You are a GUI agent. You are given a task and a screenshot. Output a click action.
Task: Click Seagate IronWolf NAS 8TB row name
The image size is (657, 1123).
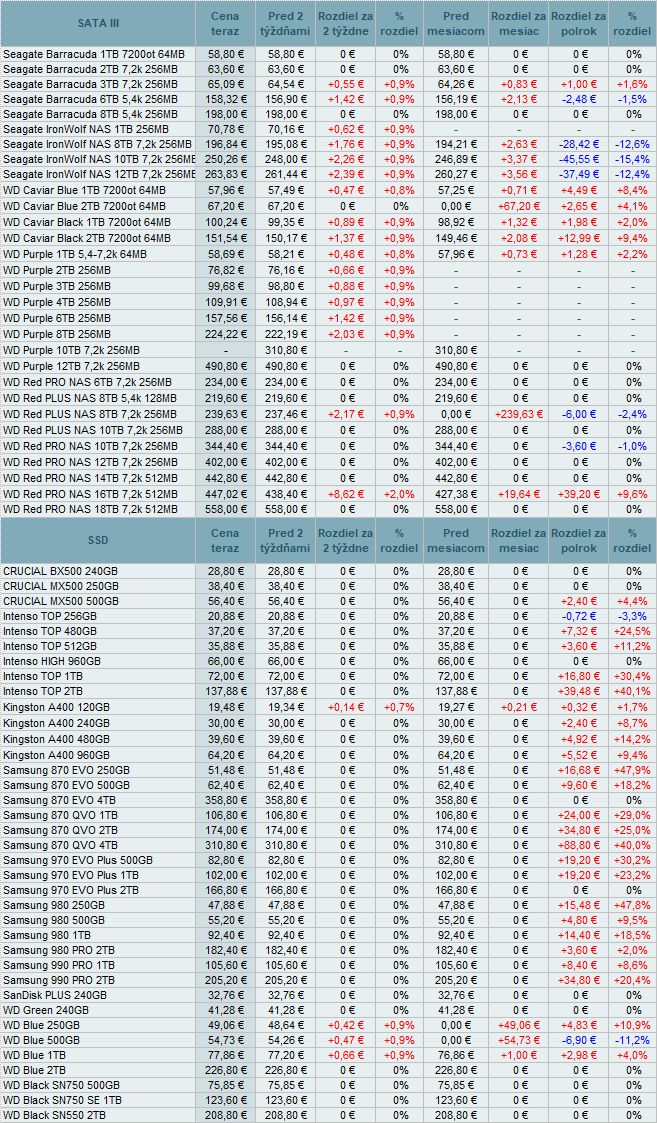point(98,144)
